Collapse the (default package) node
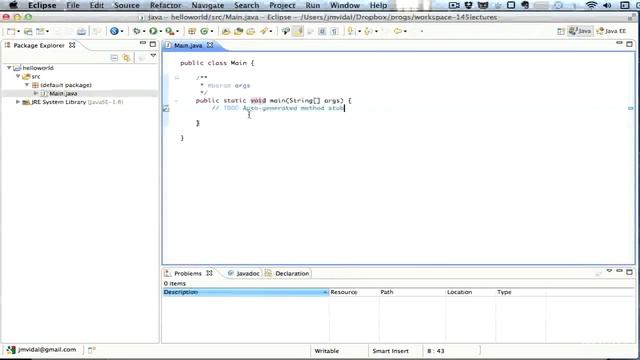Screen dimensions: 640x360 tap(27, 85)
